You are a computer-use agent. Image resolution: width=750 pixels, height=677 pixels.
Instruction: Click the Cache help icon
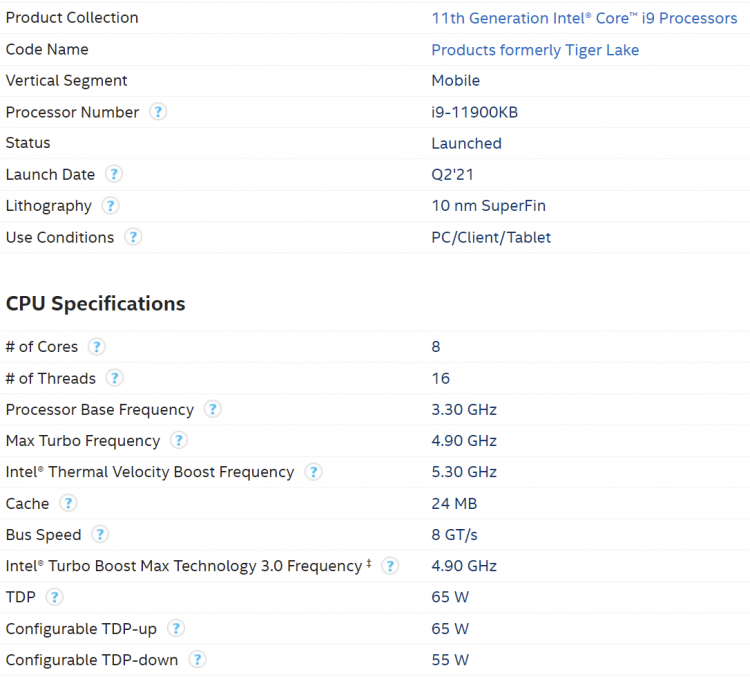point(68,503)
